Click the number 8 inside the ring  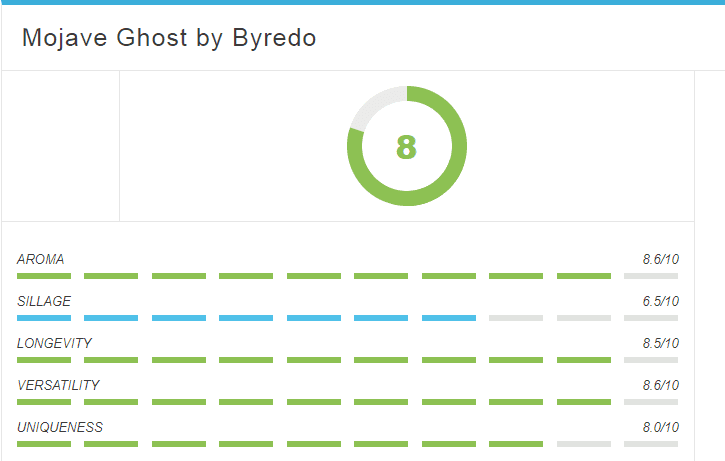pyautogui.click(x=406, y=147)
